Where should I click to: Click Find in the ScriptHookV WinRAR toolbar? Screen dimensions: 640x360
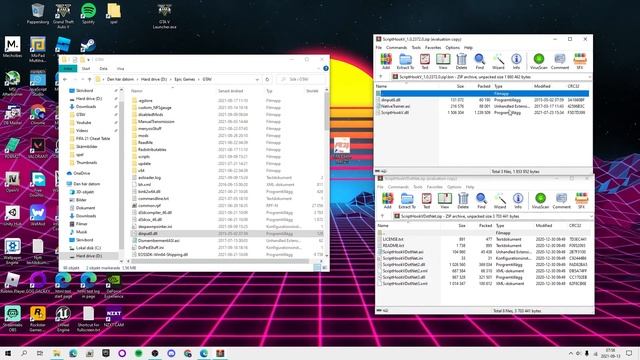point(480,61)
